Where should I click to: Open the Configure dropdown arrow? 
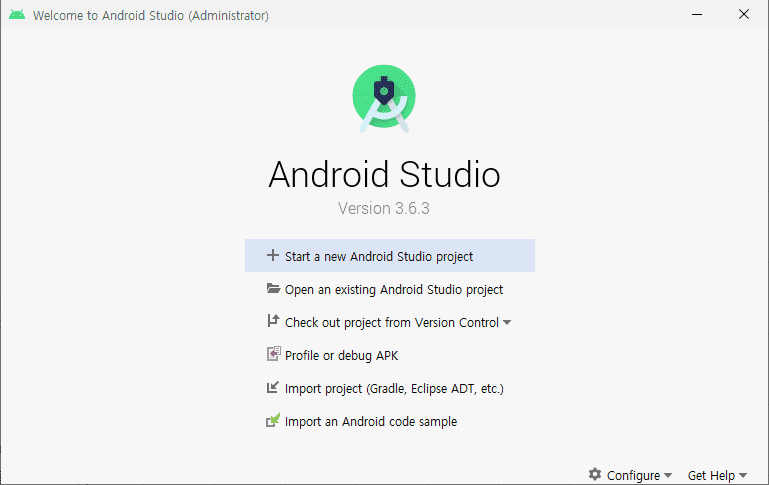667,476
